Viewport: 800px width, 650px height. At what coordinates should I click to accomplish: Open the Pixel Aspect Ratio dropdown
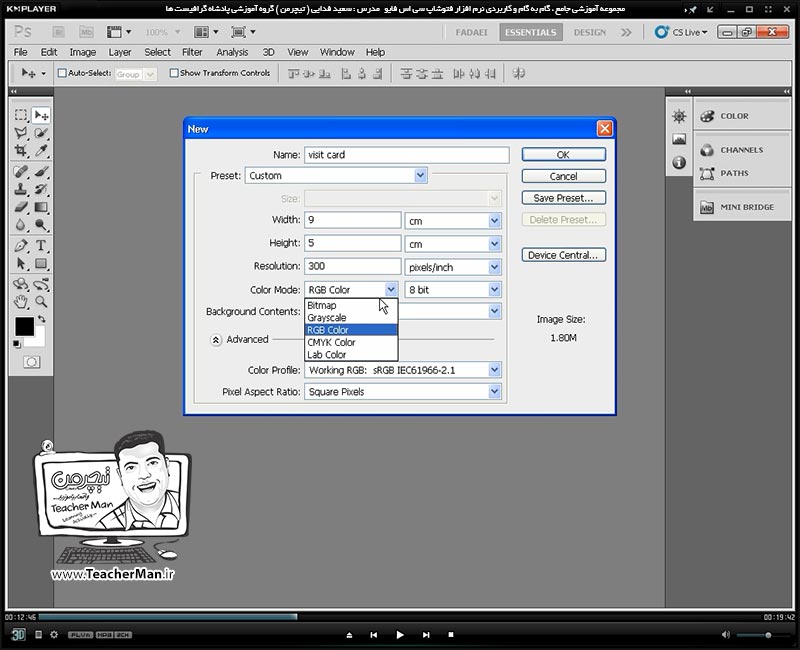403,392
